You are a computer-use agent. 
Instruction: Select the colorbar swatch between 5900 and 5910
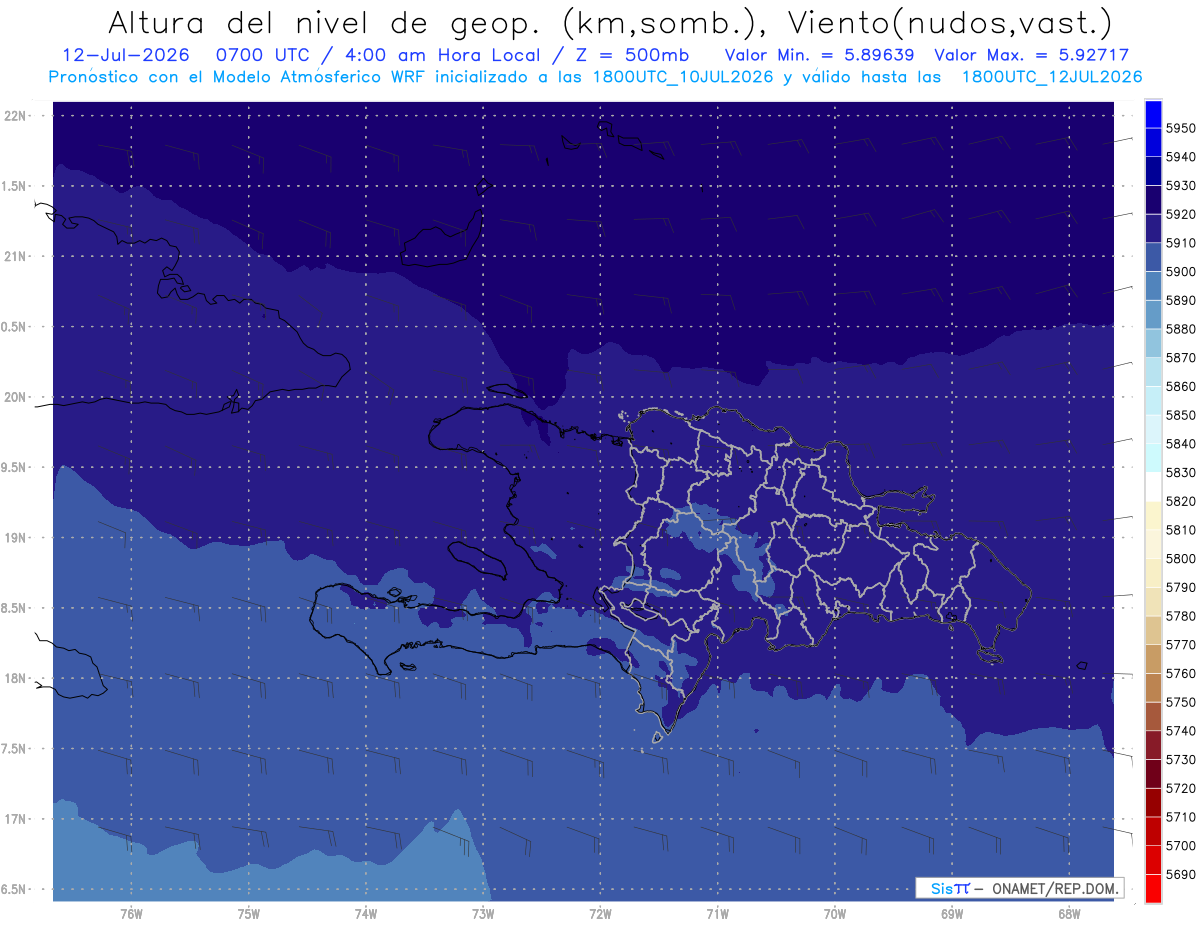point(1153,257)
